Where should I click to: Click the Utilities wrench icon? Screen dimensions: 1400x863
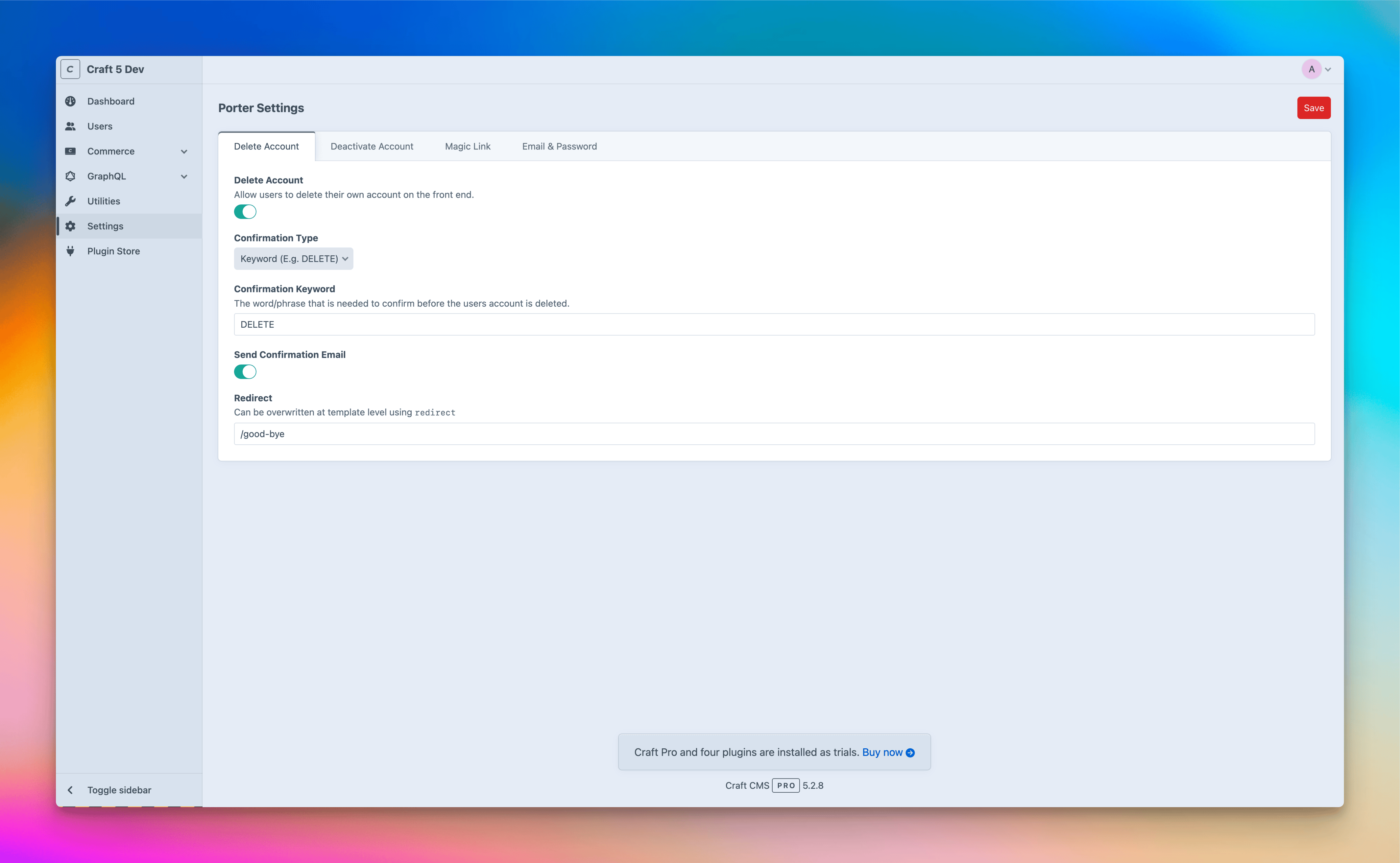pyautogui.click(x=70, y=201)
